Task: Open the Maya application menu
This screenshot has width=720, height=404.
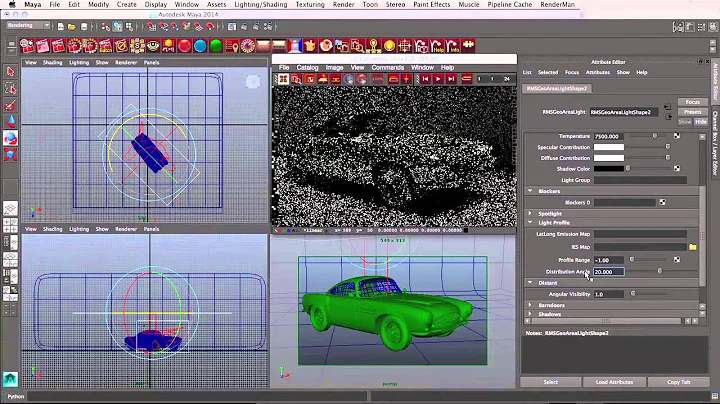Action: click(x=32, y=4)
